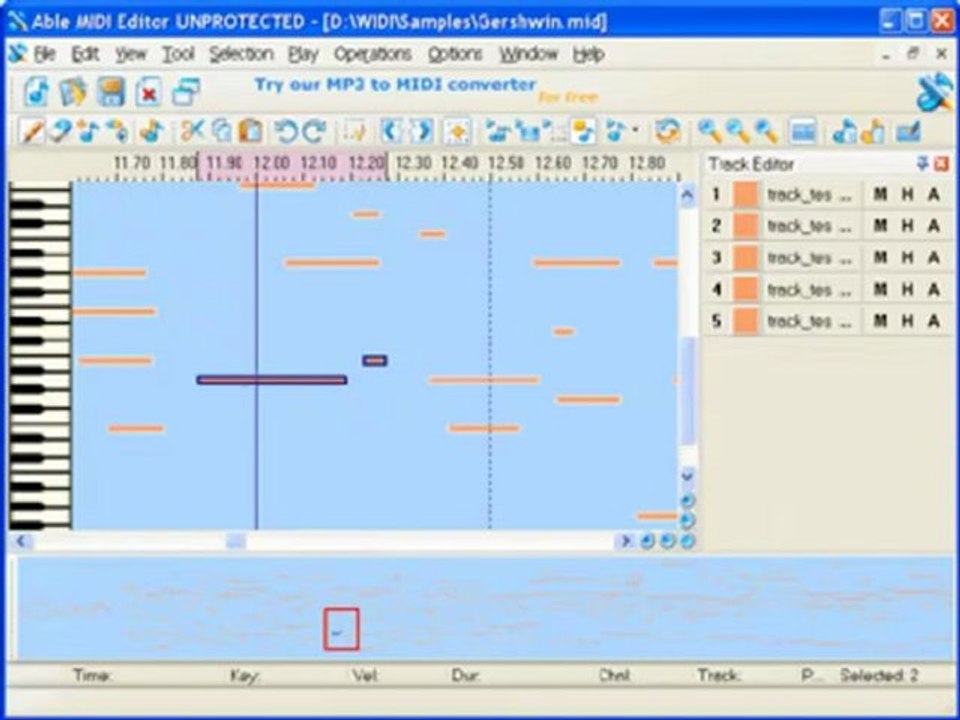Click the orange note icon beside the scissors
This screenshot has height=720, width=960.
[x=151, y=131]
